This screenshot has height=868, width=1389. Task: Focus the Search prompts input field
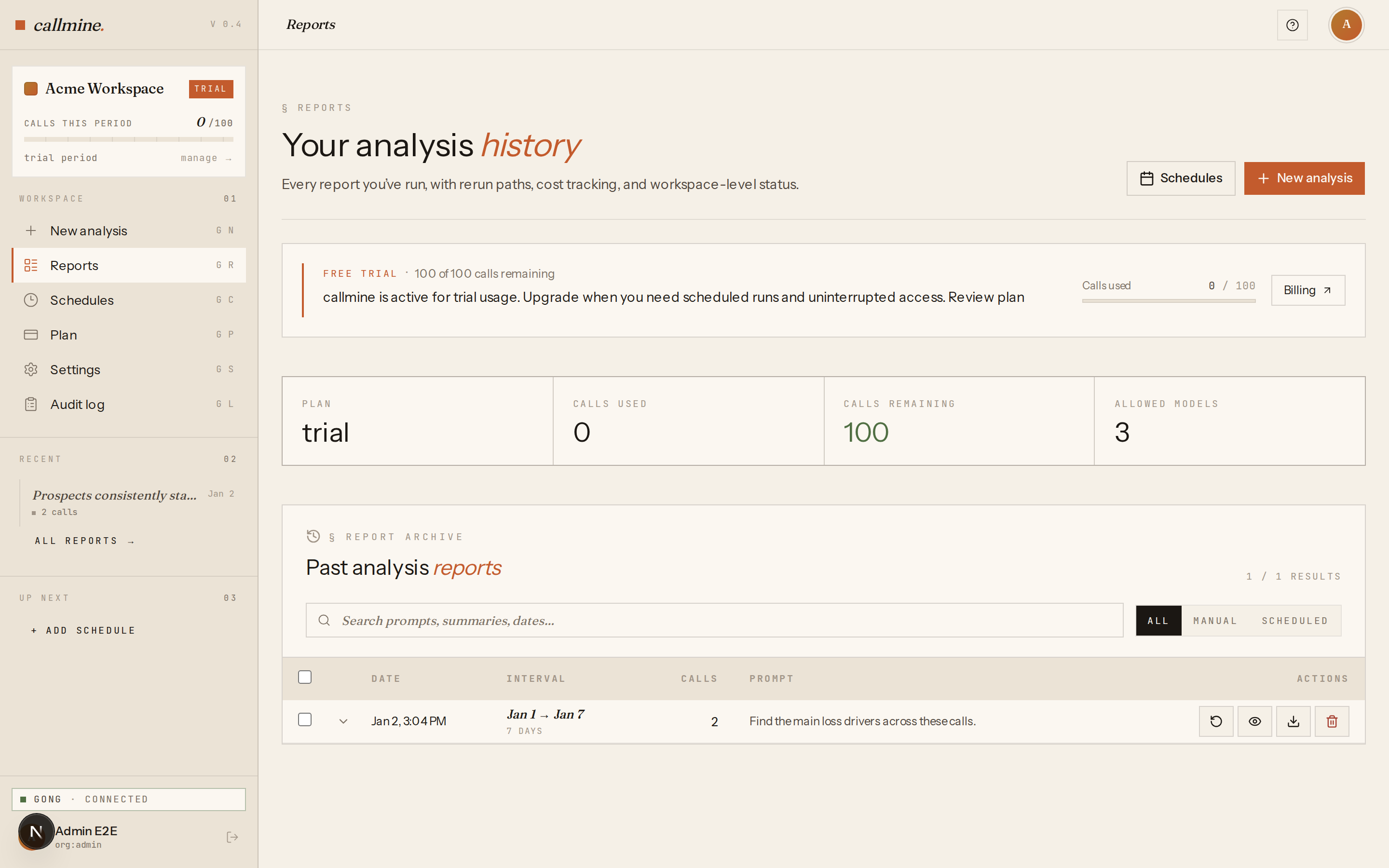tap(714, 620)
